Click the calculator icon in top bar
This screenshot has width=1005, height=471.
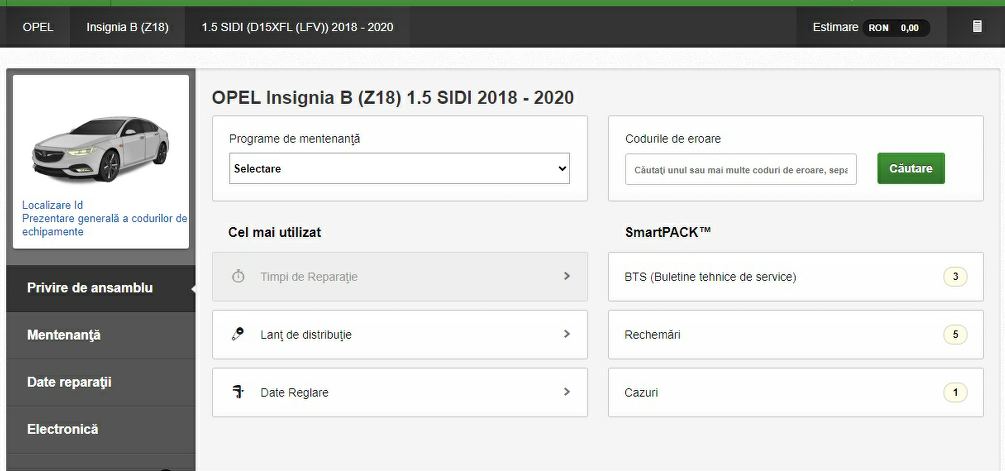tap(977, 27)
